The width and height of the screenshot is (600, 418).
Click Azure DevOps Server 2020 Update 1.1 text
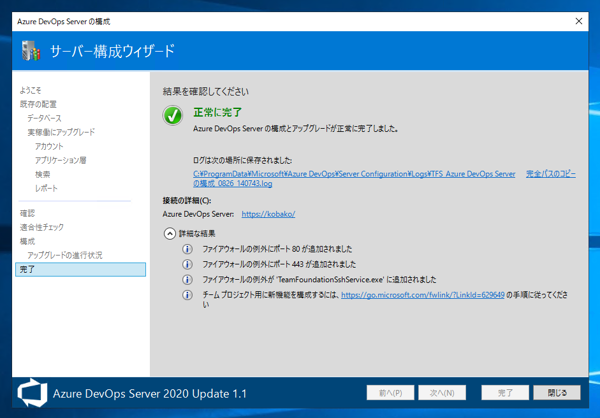(150, 394)
